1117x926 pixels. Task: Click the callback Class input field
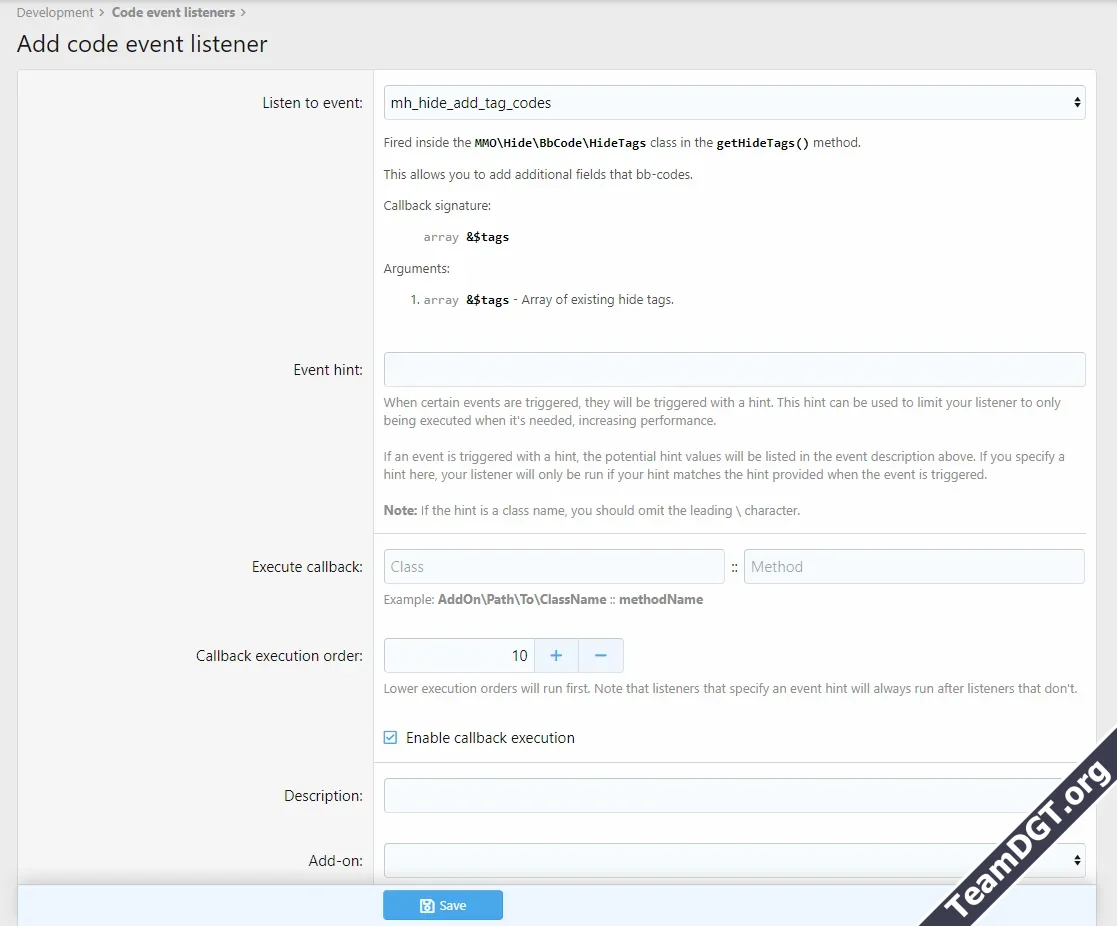tap(554, 567)
